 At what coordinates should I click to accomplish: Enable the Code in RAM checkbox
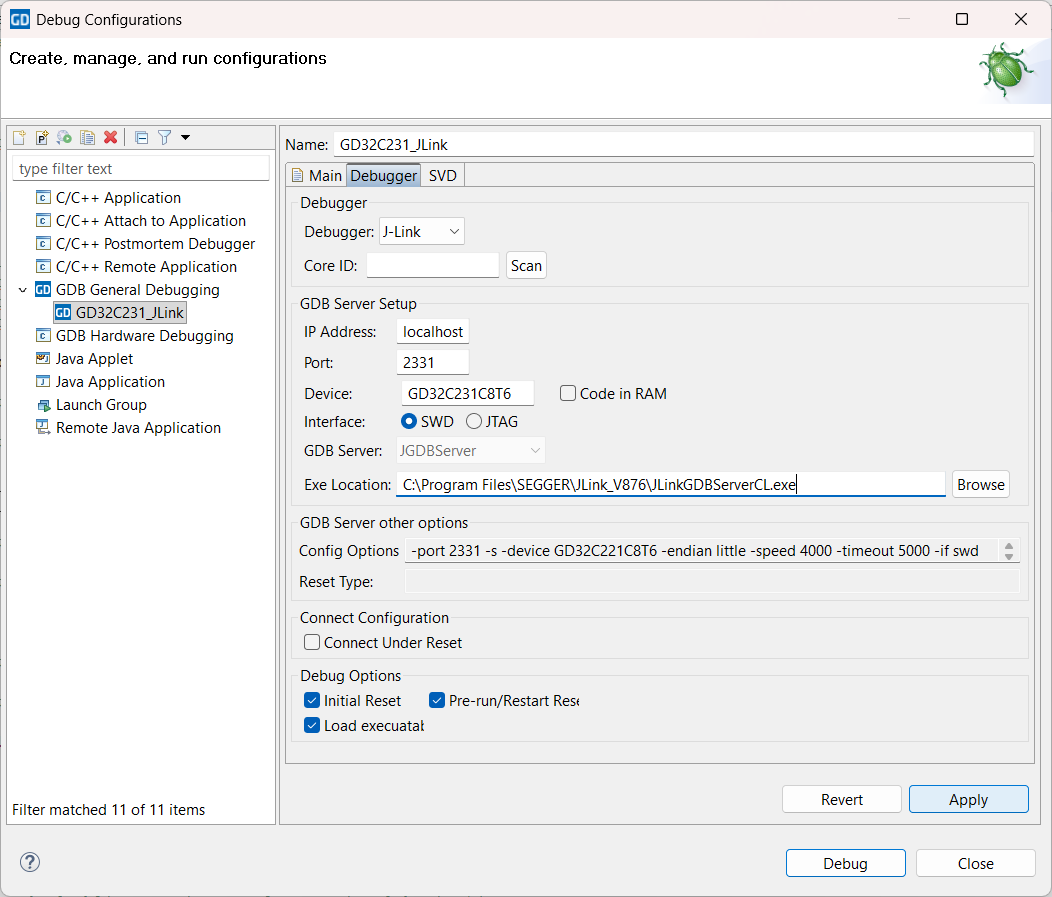[568, 394]
